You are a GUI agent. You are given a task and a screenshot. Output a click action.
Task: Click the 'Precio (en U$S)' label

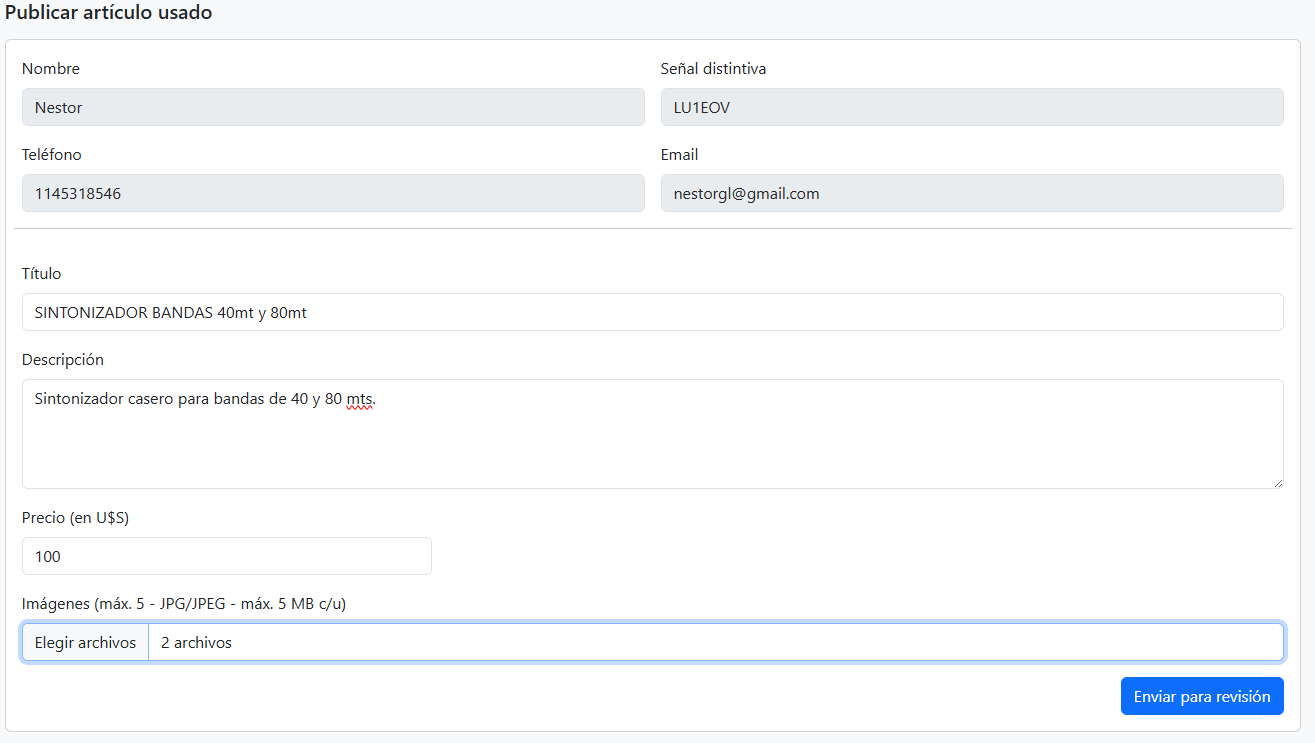click(76, 518)
